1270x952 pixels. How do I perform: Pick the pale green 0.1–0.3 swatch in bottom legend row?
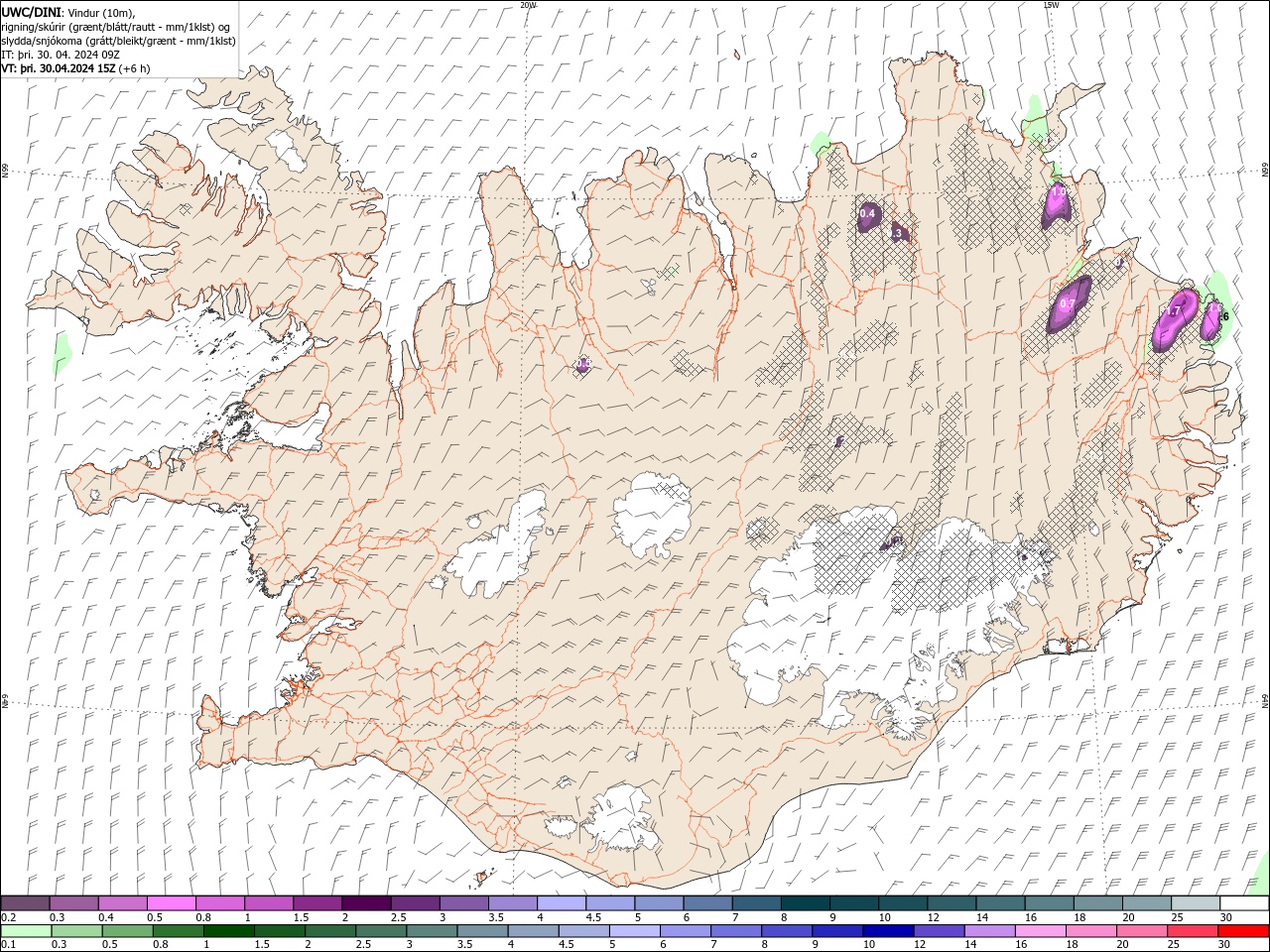[25, 931]
